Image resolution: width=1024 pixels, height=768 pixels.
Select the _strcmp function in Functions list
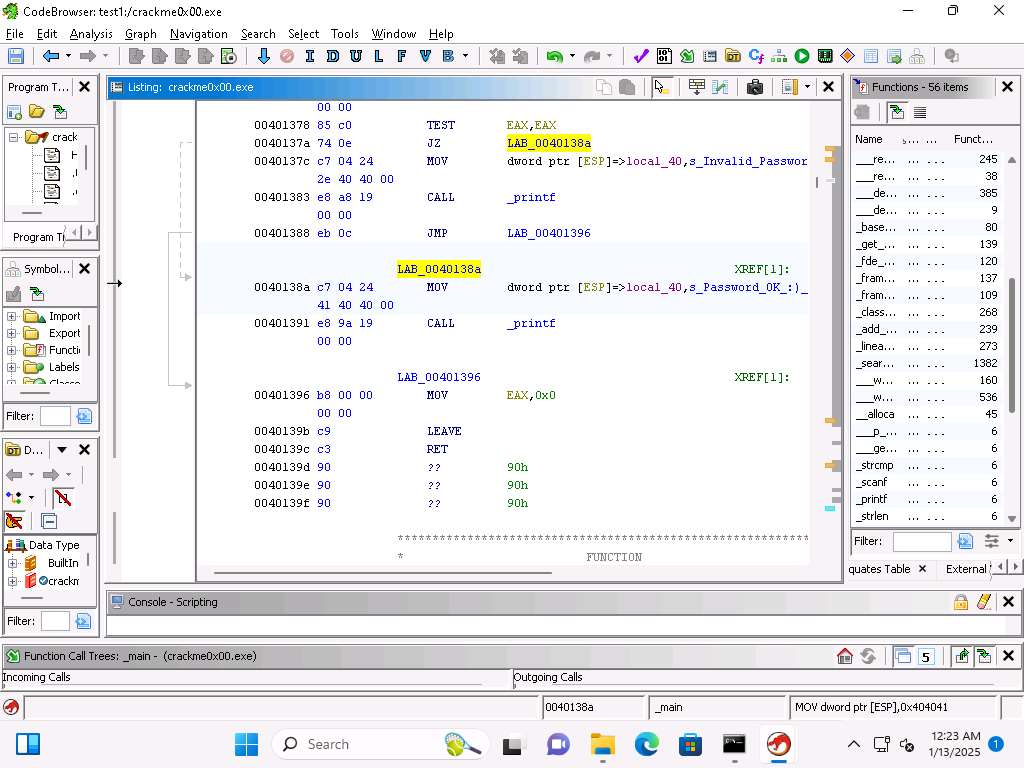875,466
